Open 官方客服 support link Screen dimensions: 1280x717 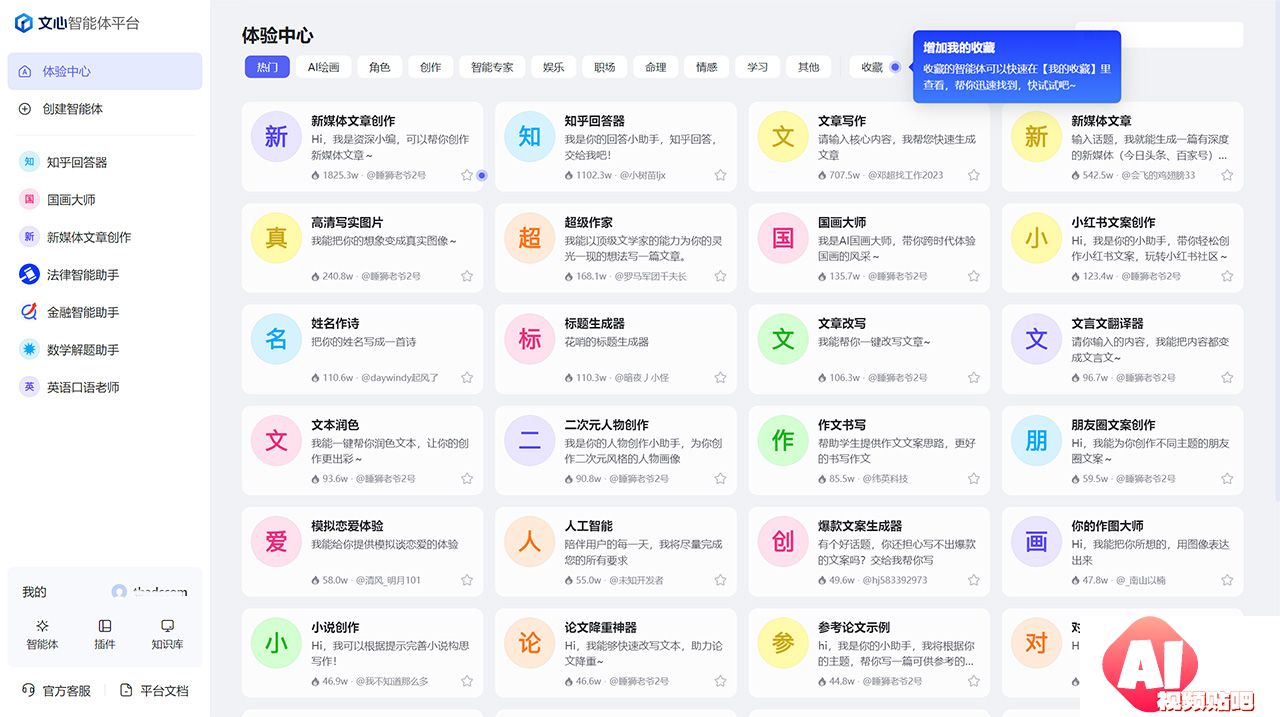57,691
